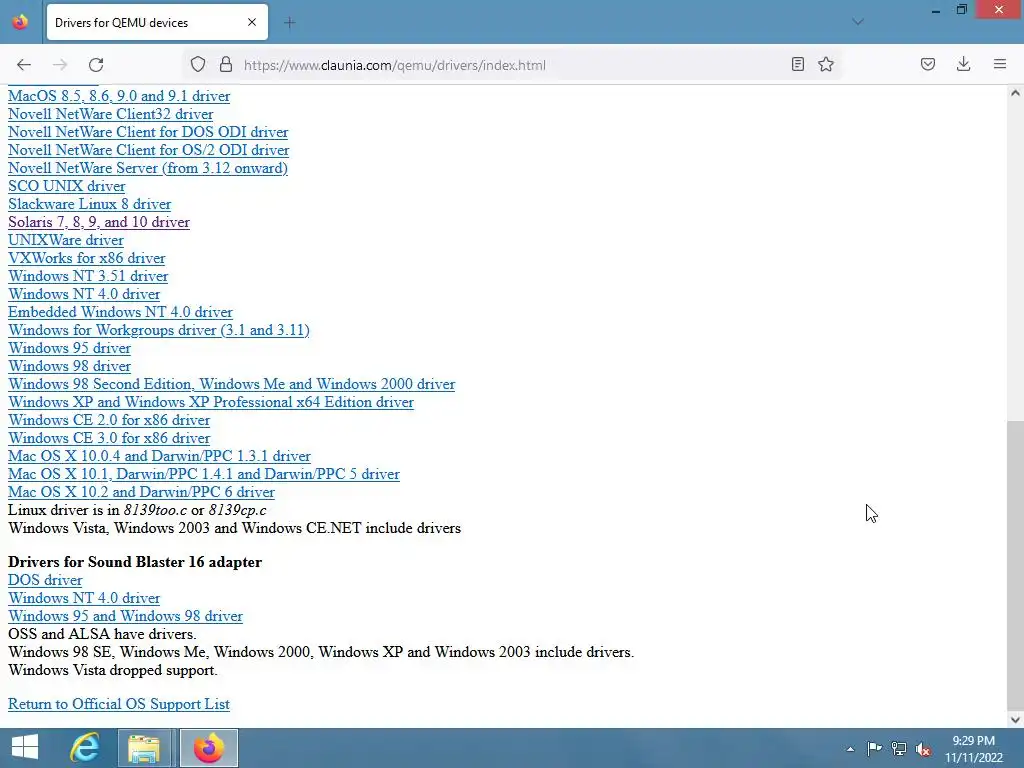Viewport: 1024px width, 768px height.
Task: Open File Explorer from taskbar
Action: coord(144,748)
